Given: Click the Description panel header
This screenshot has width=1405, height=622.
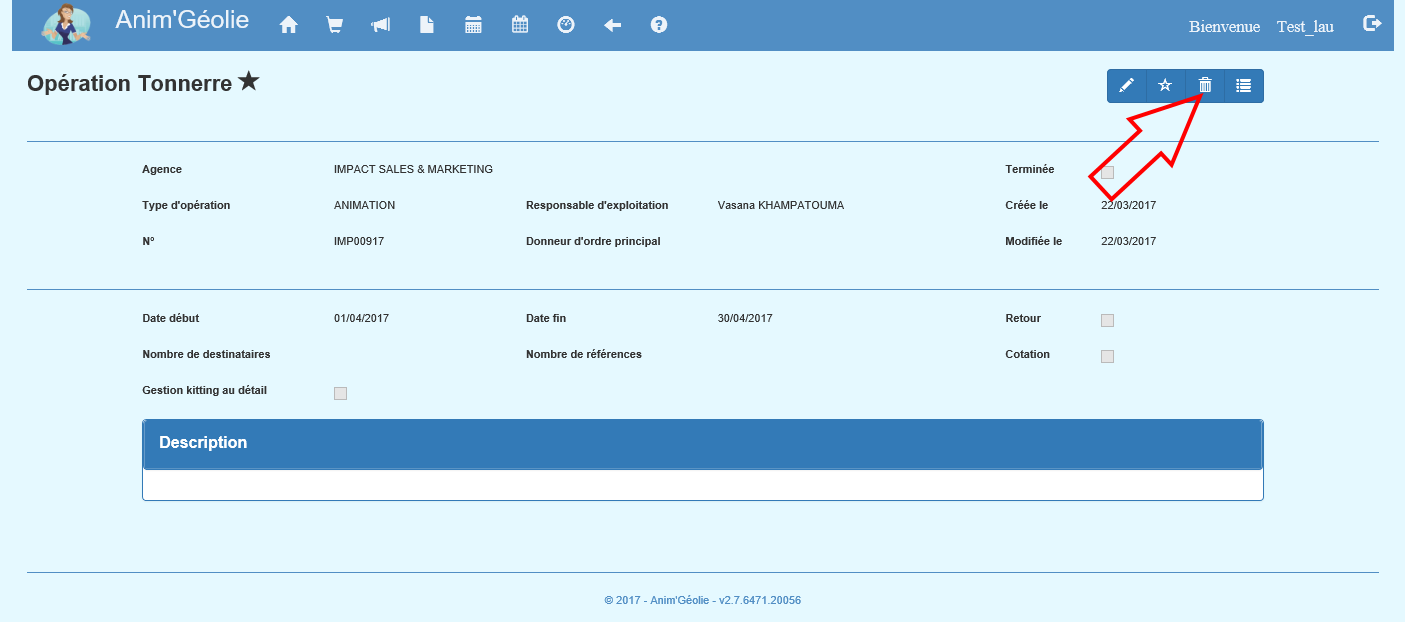Looking at the screenshot, I should [702, 444].
